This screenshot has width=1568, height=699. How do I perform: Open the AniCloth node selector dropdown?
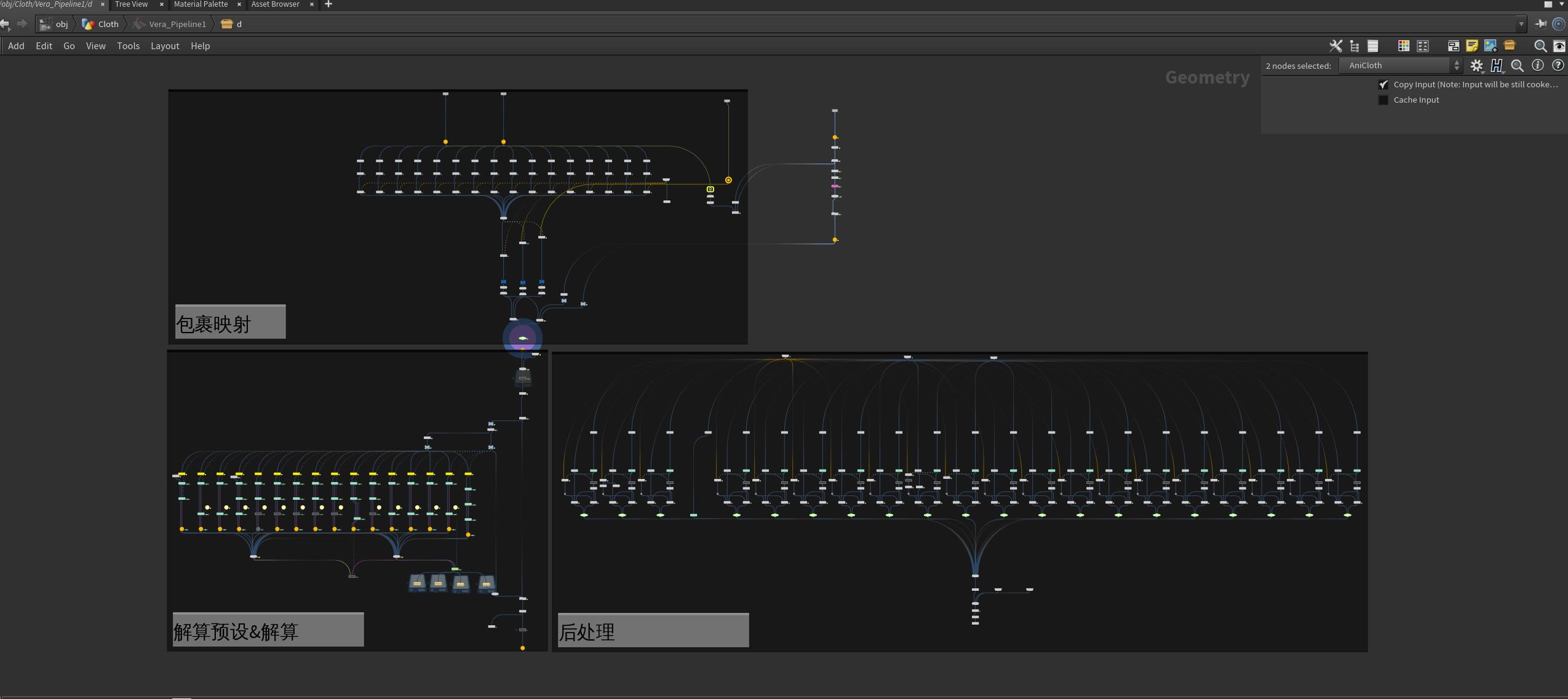pyautogui.click(x=1400, y=65)
